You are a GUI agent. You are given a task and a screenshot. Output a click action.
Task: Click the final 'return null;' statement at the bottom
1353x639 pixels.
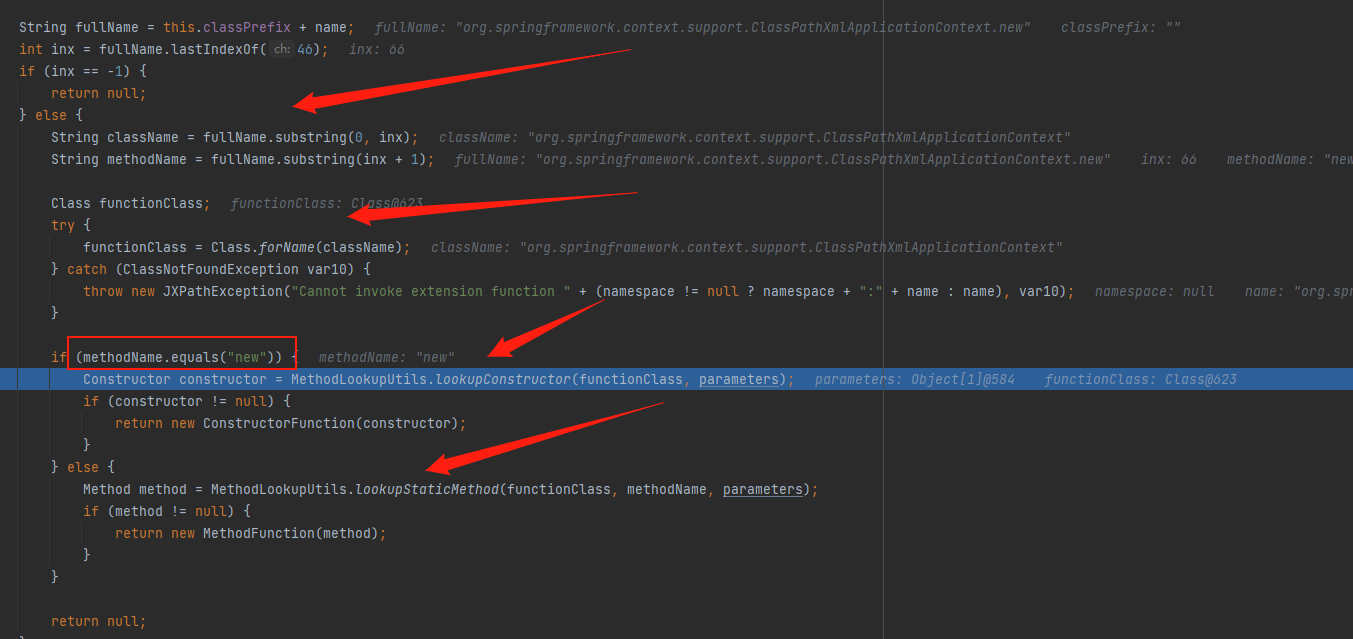click(98, 621)
